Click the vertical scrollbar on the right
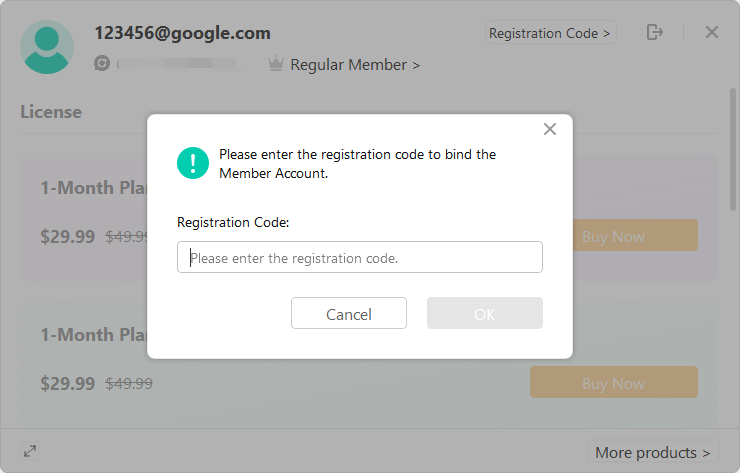This screenshot has width=740, height=473. [732, 149]
